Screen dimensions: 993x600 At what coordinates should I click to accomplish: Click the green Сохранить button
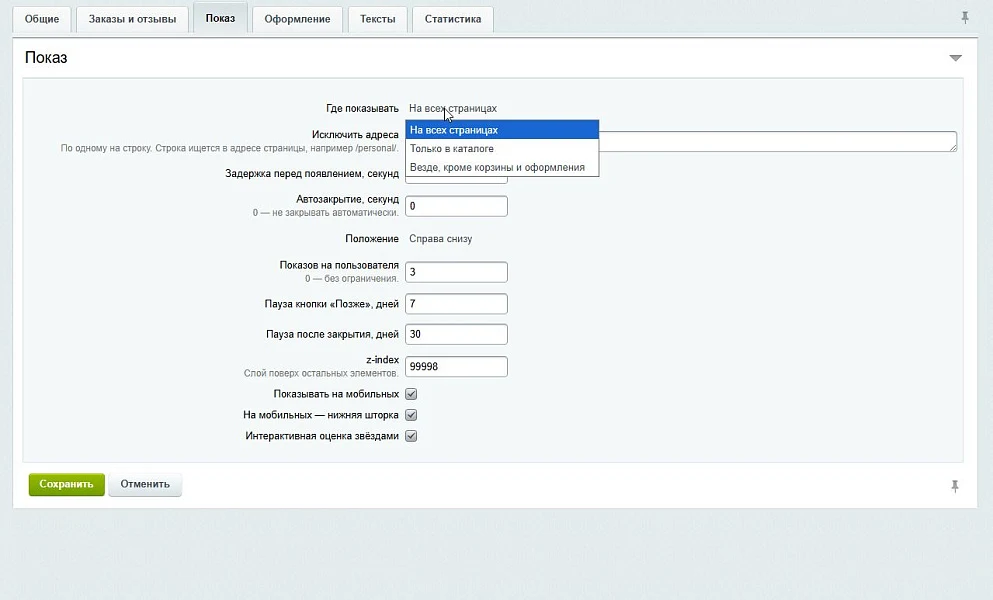pos(66,484)
